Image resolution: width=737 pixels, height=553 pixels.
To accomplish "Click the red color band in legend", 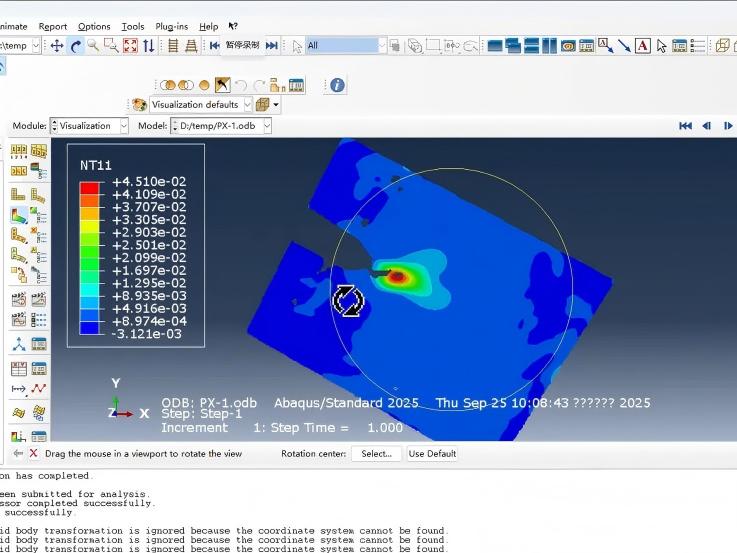I will [90, 187].
